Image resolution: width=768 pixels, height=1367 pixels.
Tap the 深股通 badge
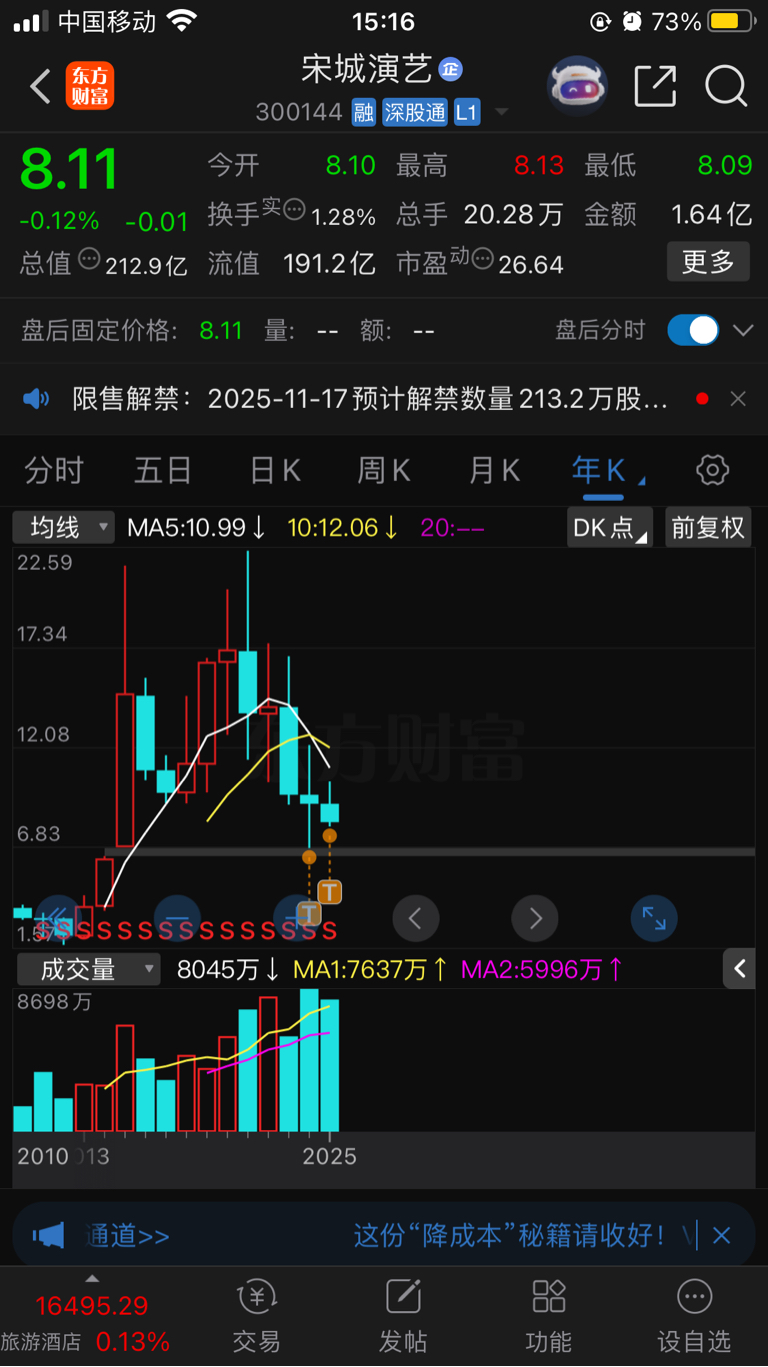[414, 113]
